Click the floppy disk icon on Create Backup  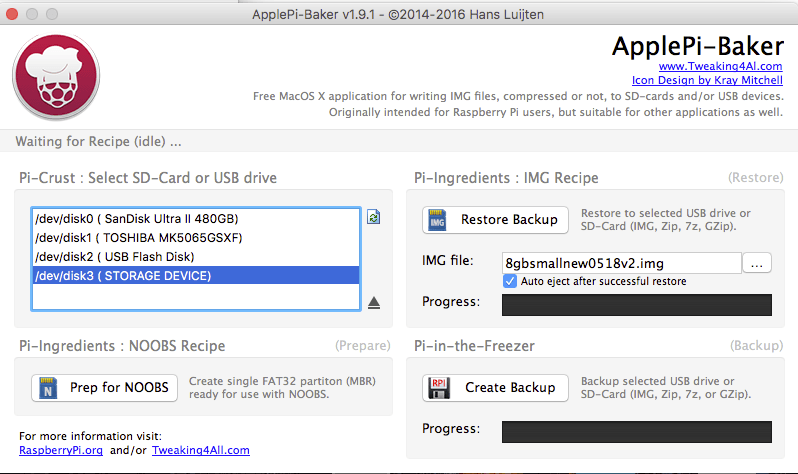click(x=439, y=388)
